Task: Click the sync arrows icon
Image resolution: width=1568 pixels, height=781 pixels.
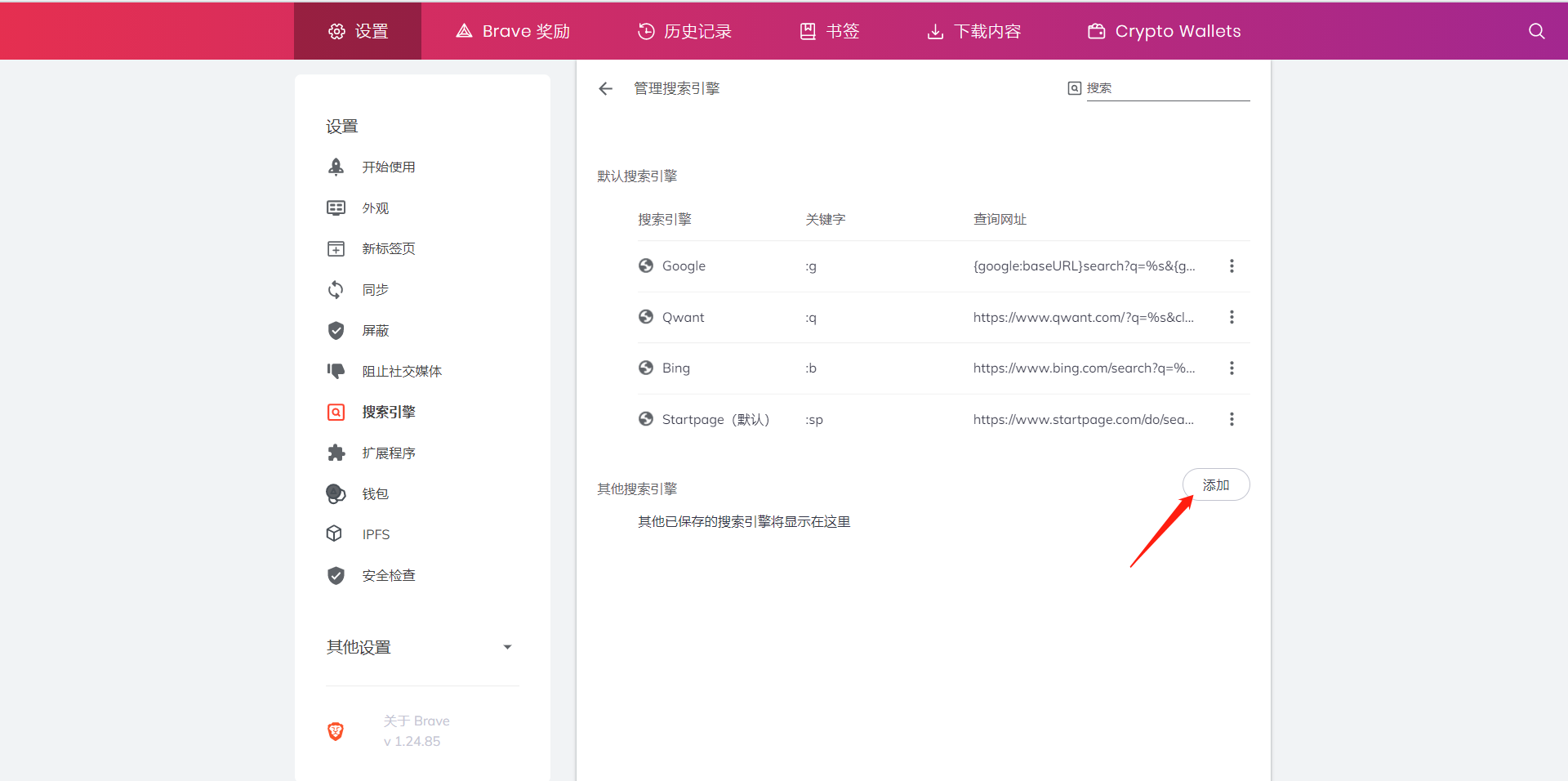Action: pyautogui.click(x=336, y=289)
